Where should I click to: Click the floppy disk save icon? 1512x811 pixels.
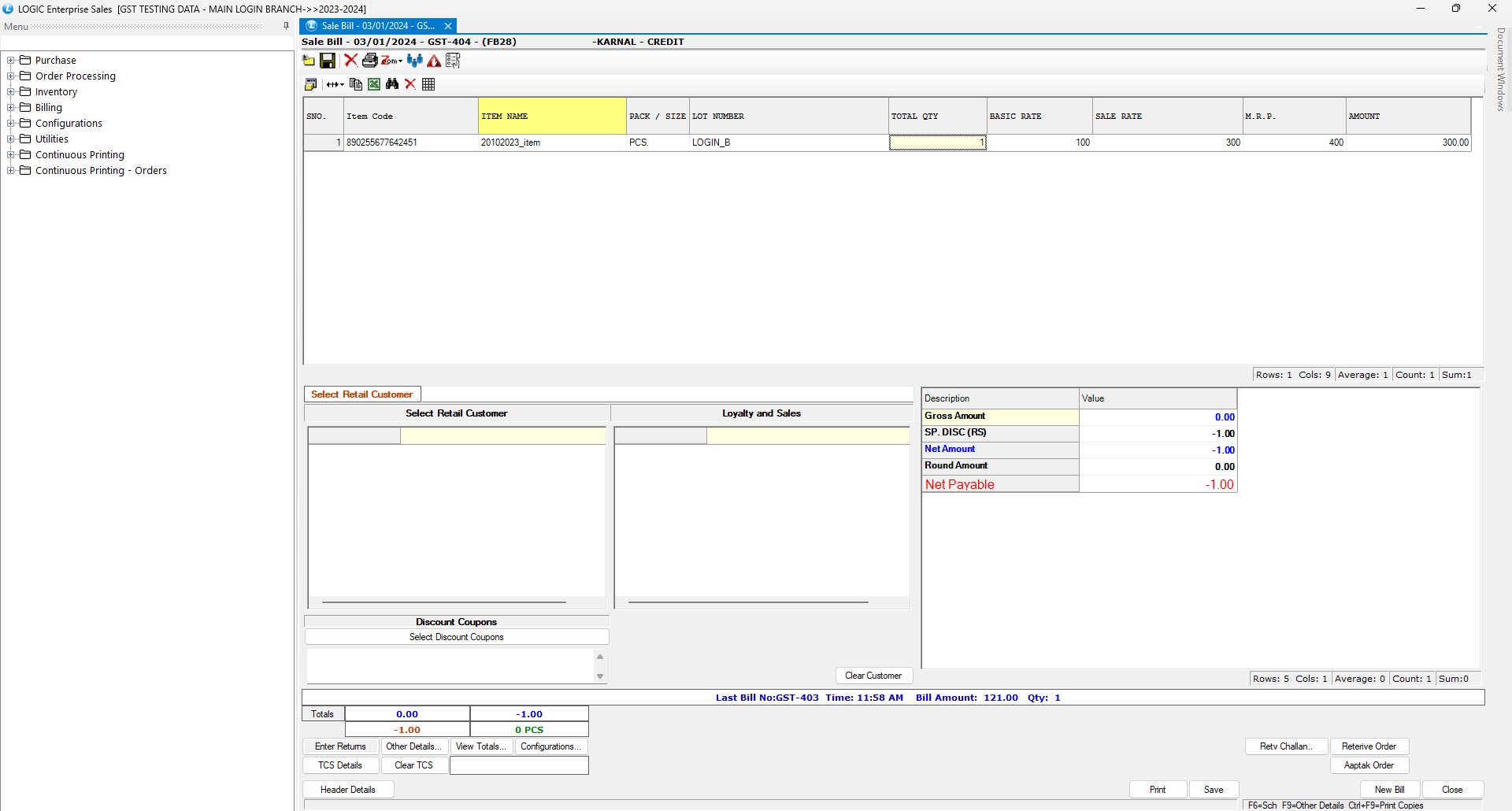(x=328, y=61)
